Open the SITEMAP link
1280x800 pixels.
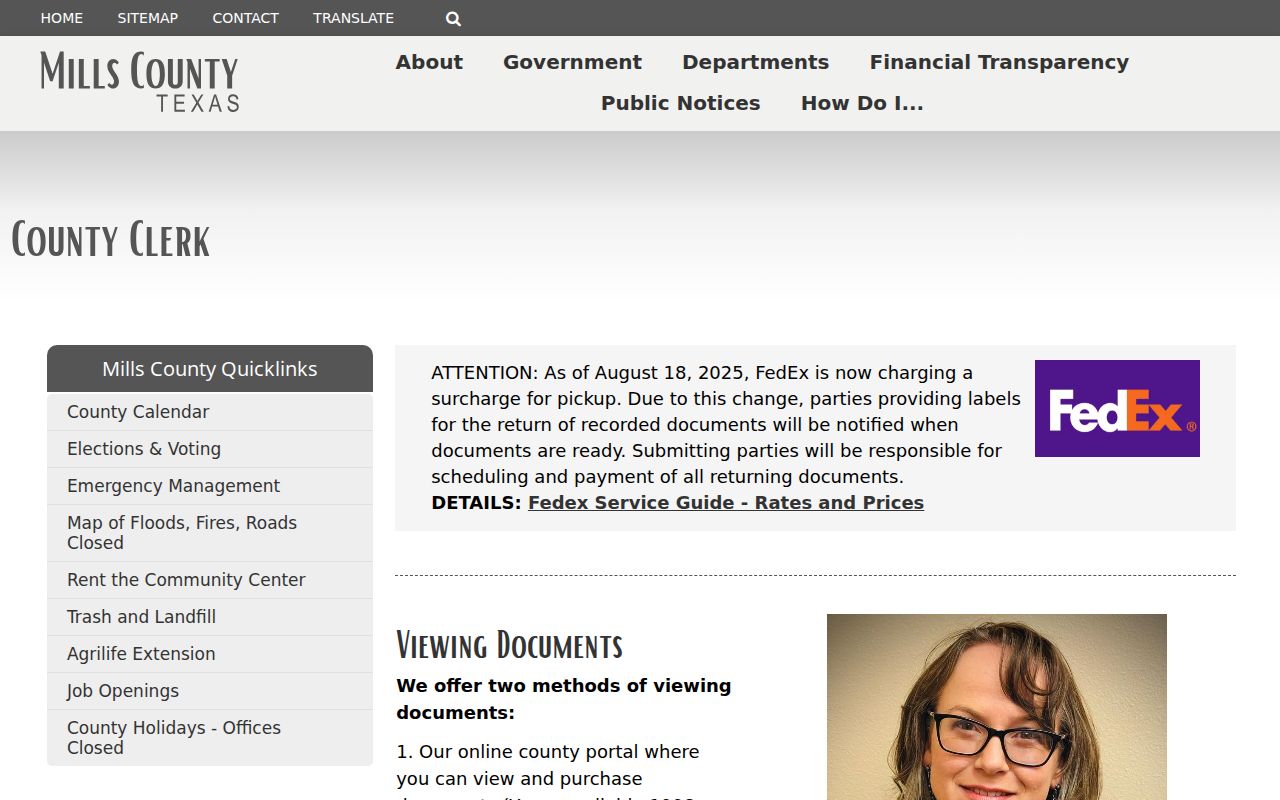point(148,18)
